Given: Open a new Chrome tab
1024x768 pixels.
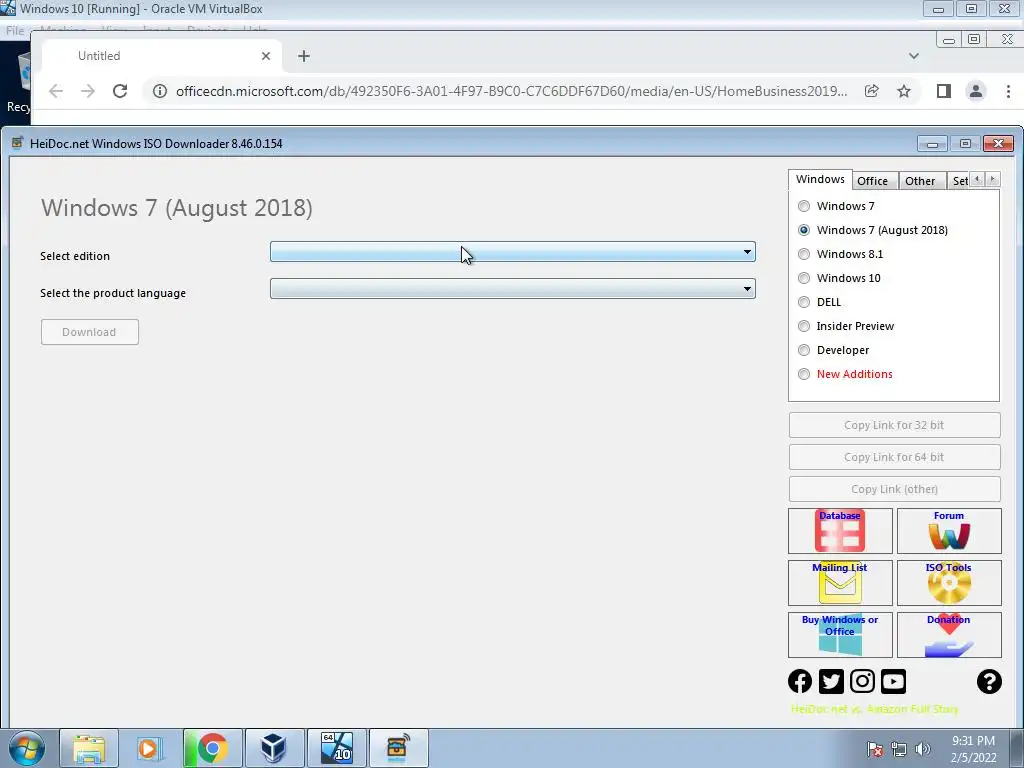Looking at the screenshot, I should pos(304,56).
